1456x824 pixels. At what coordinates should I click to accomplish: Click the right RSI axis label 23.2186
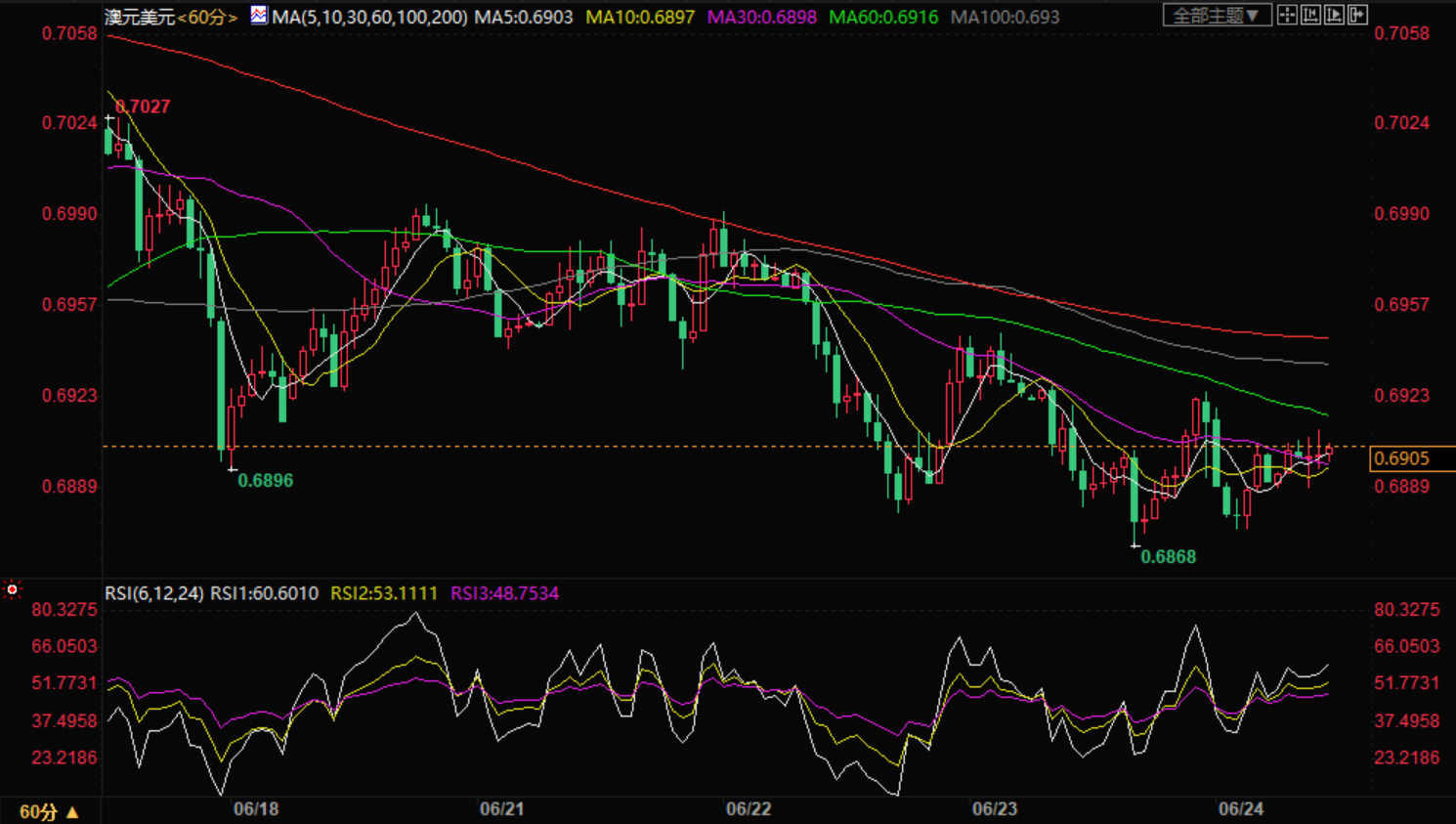coord(1407,758)
